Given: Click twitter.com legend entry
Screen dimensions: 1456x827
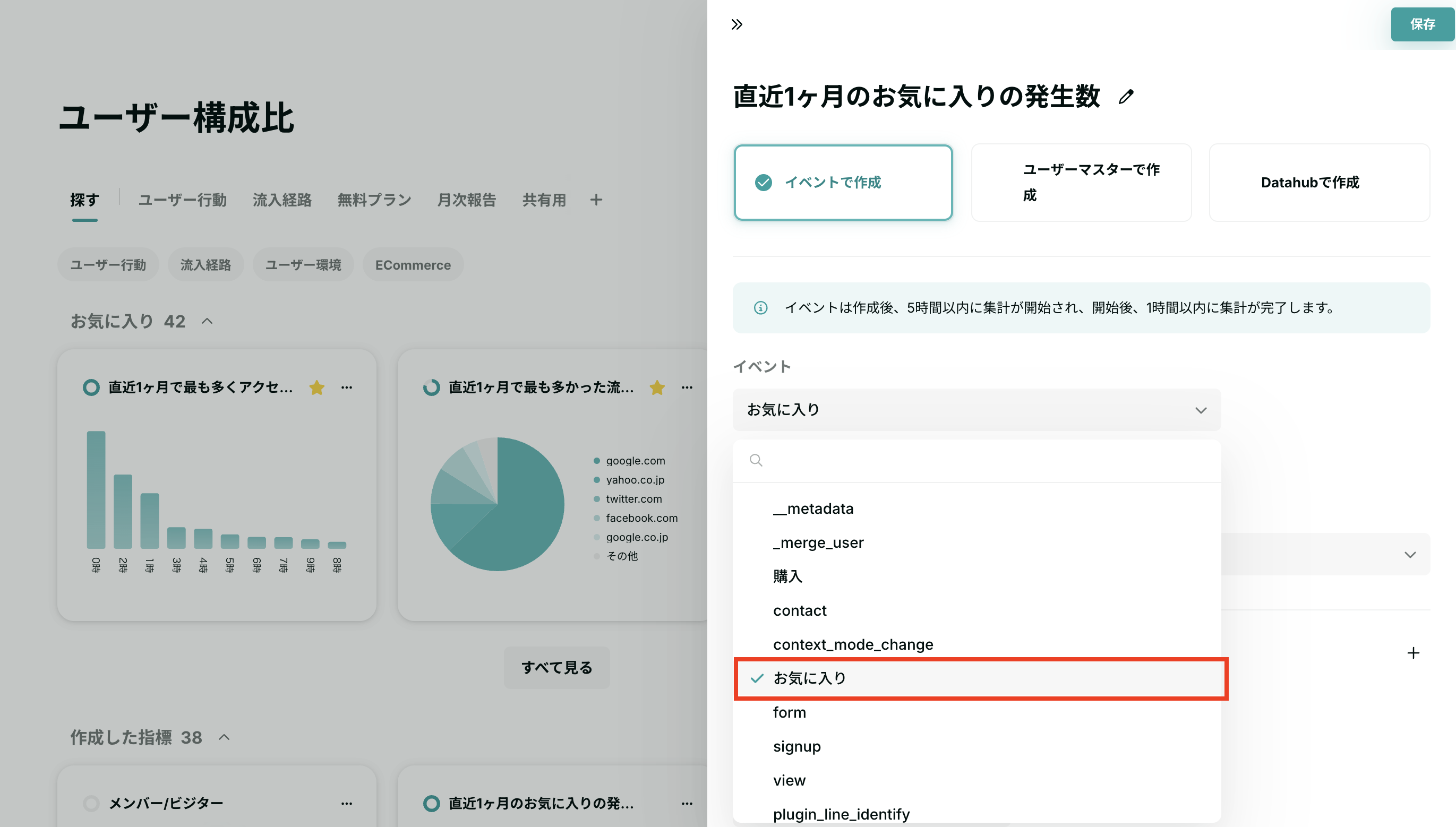Looking at the screenshot, I should [628, 499].
